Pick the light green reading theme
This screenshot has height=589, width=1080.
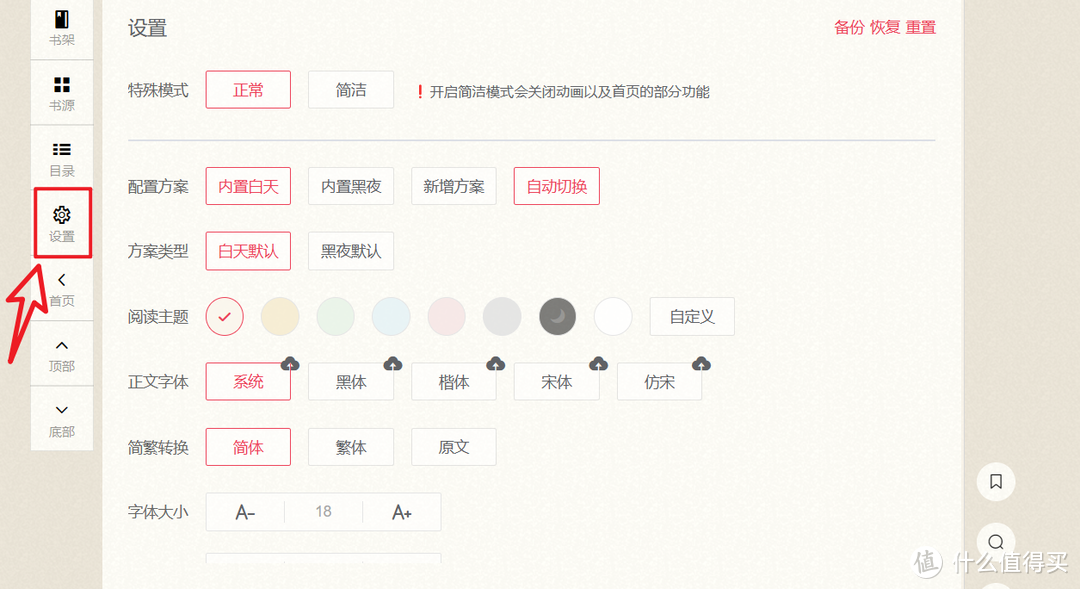(x=335, y=316)
